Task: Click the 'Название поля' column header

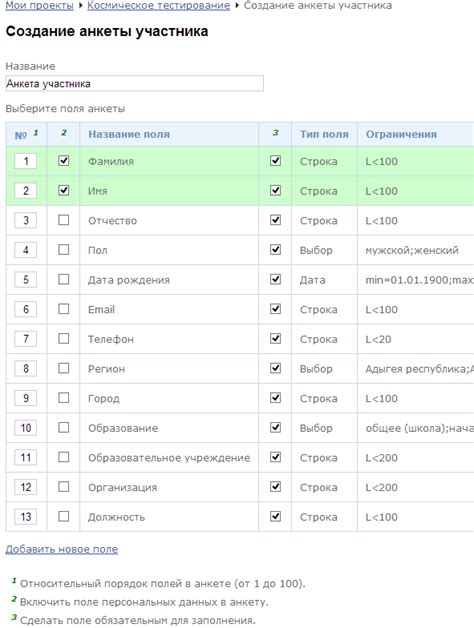Action: tap(129, 134)
